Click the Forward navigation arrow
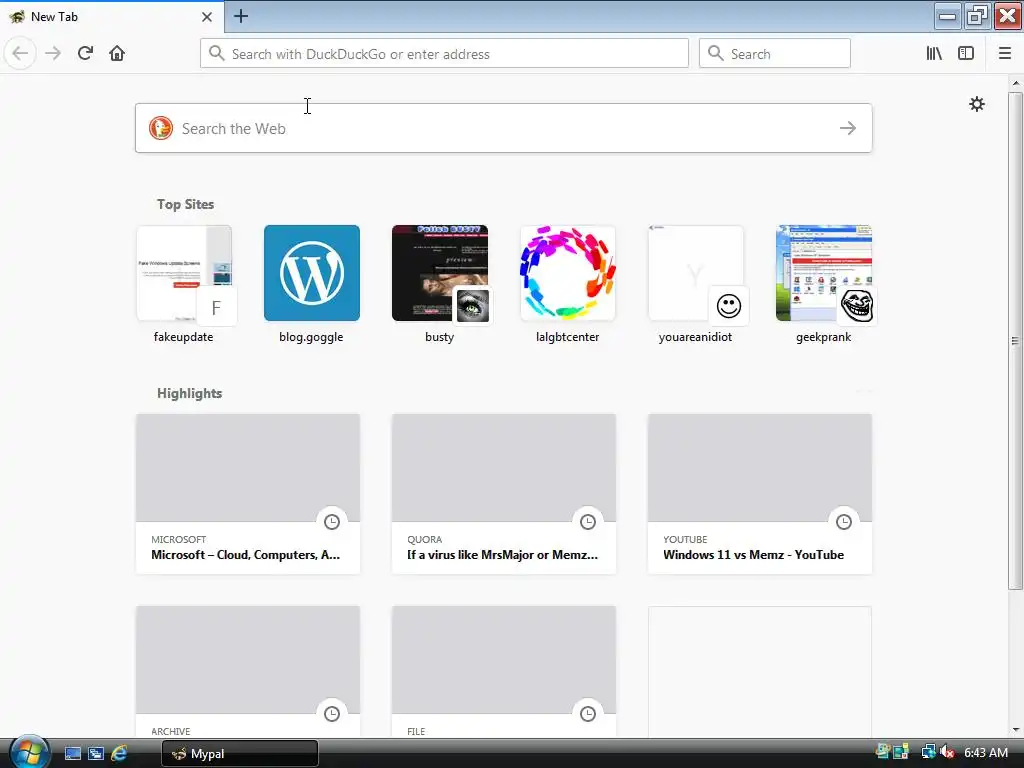The height and width of the screenshot is (768, 1024). click(x=53, y=53)
